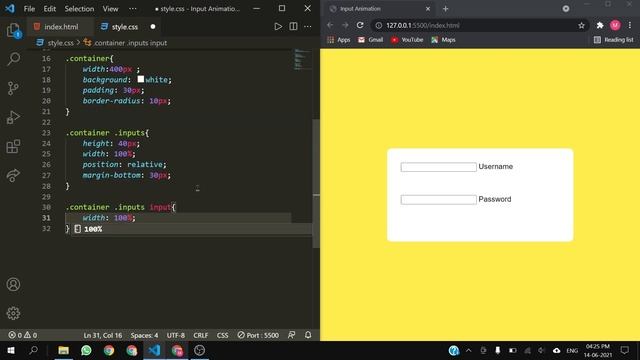The width and height of the screenshot is (640, 360).
Task: Open the Edit menu
Action: pyautogui.click(x=50, y=9)
